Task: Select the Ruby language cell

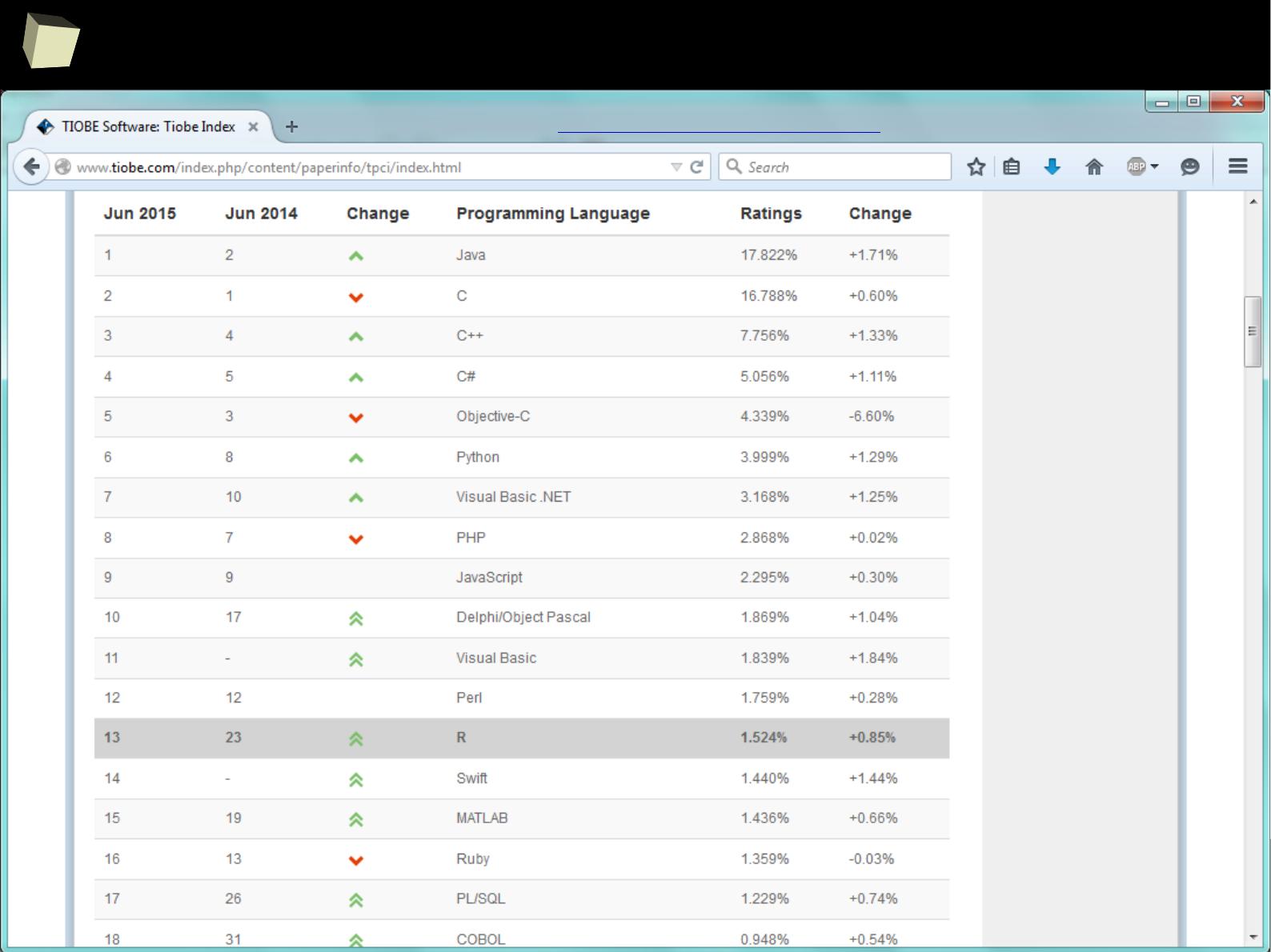Action: click(x=473, y=858)
